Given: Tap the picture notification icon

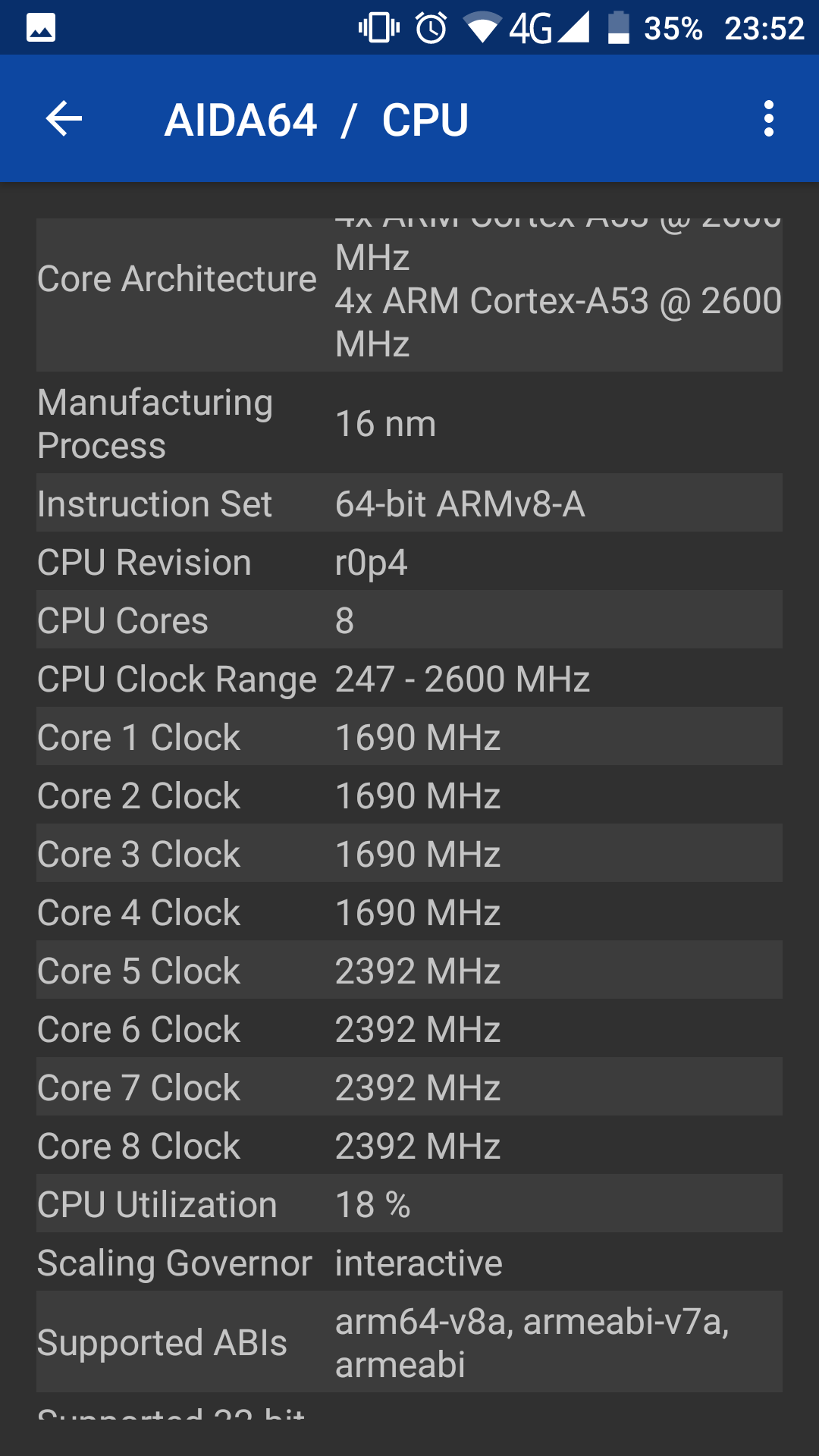Looking at the screenshot, I should [41, 28].
